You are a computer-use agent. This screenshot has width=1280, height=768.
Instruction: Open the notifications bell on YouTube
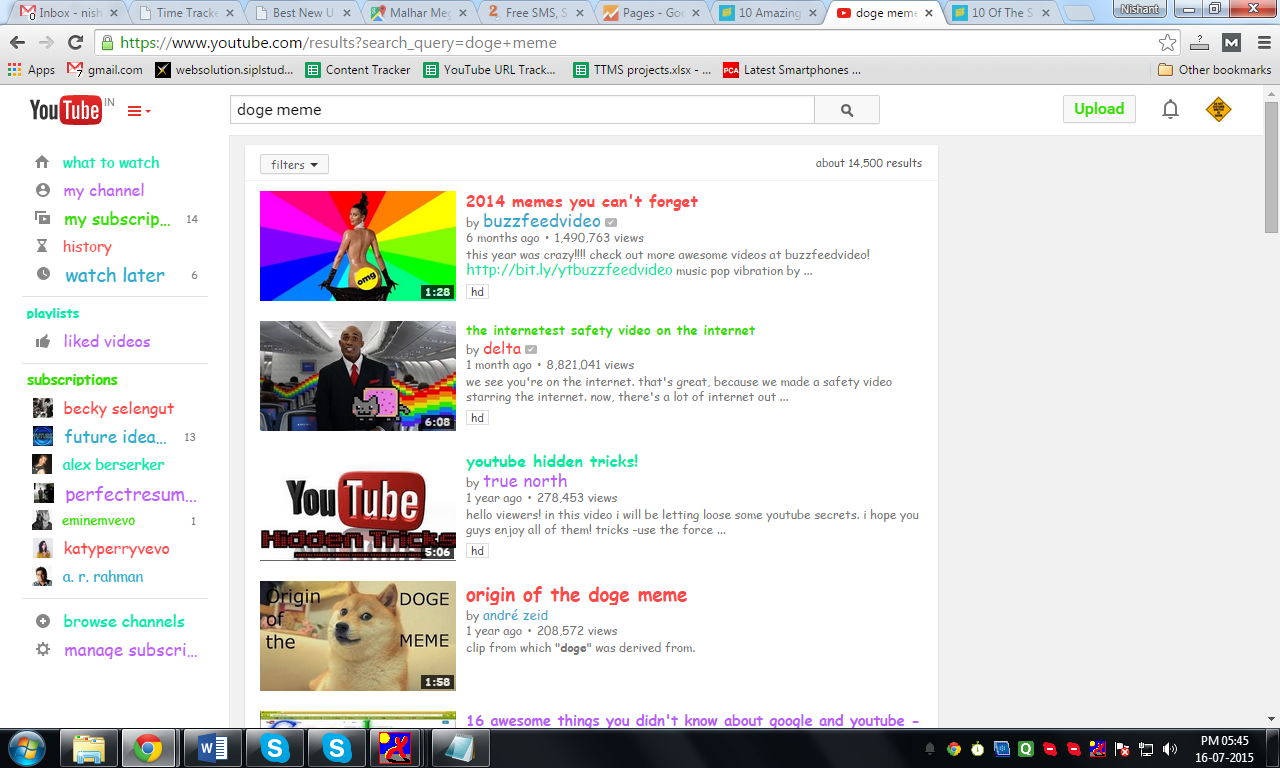pyautogui.click(x=1170, y=110)
